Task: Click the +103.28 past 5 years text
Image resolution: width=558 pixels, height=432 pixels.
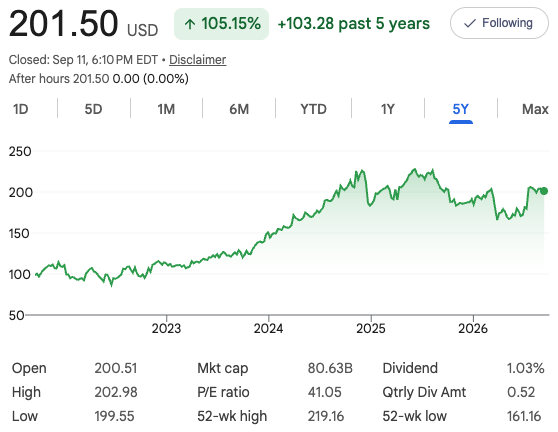Action: [x=354, y=23]
